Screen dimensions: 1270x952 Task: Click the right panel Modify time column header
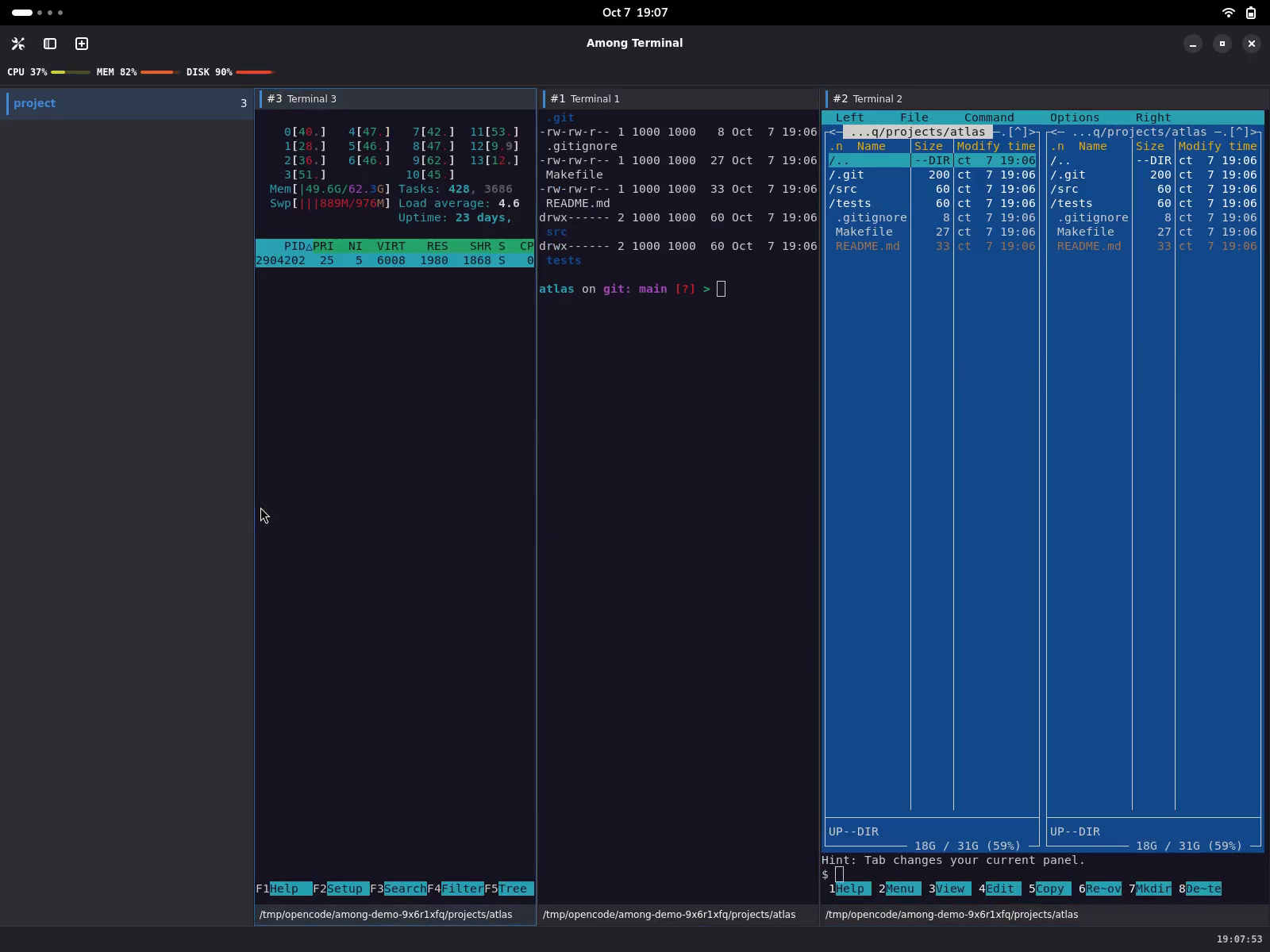[1218, 146]
